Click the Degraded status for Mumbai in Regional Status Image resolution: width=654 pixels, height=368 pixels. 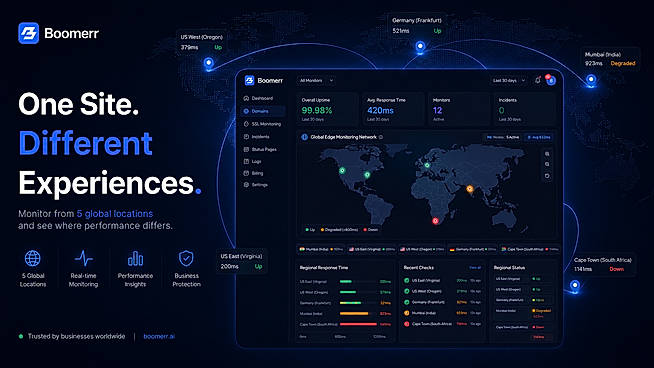(542, 310)
